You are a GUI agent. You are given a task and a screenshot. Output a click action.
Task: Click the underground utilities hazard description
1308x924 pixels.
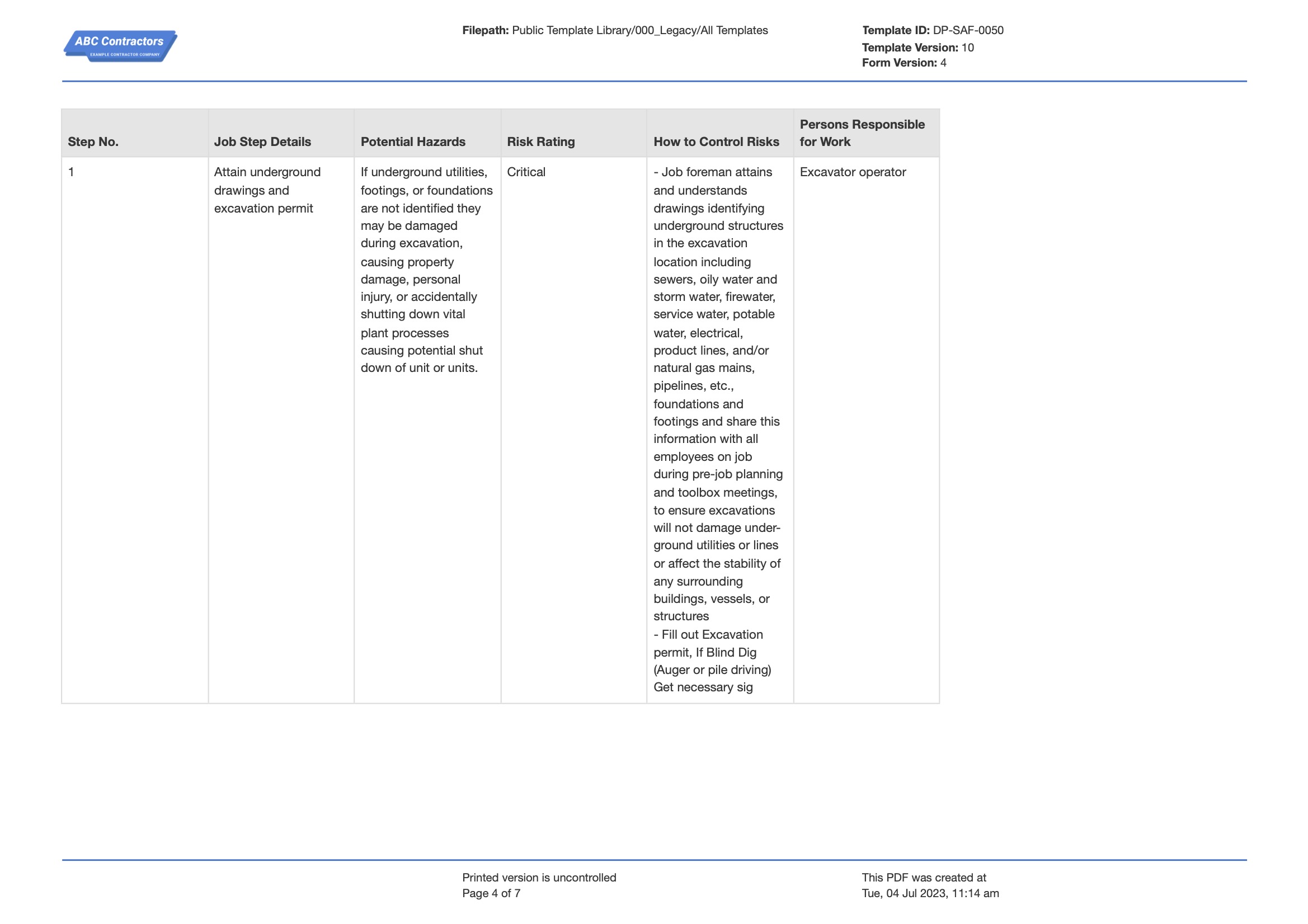click(427, 270)
